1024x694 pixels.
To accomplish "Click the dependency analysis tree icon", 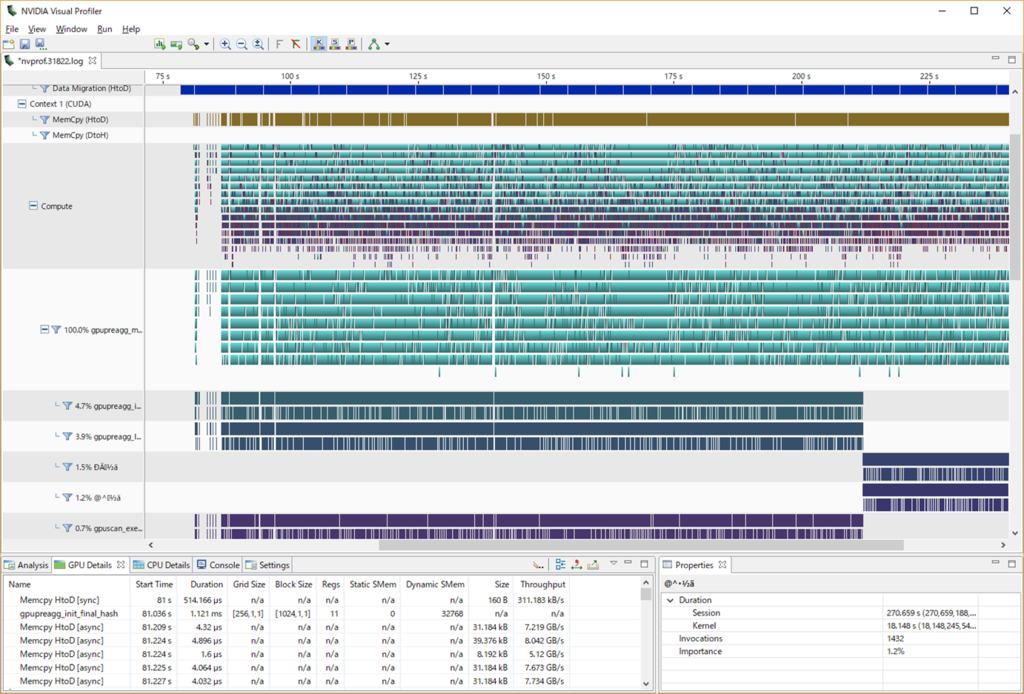I will tap(374, 44).
